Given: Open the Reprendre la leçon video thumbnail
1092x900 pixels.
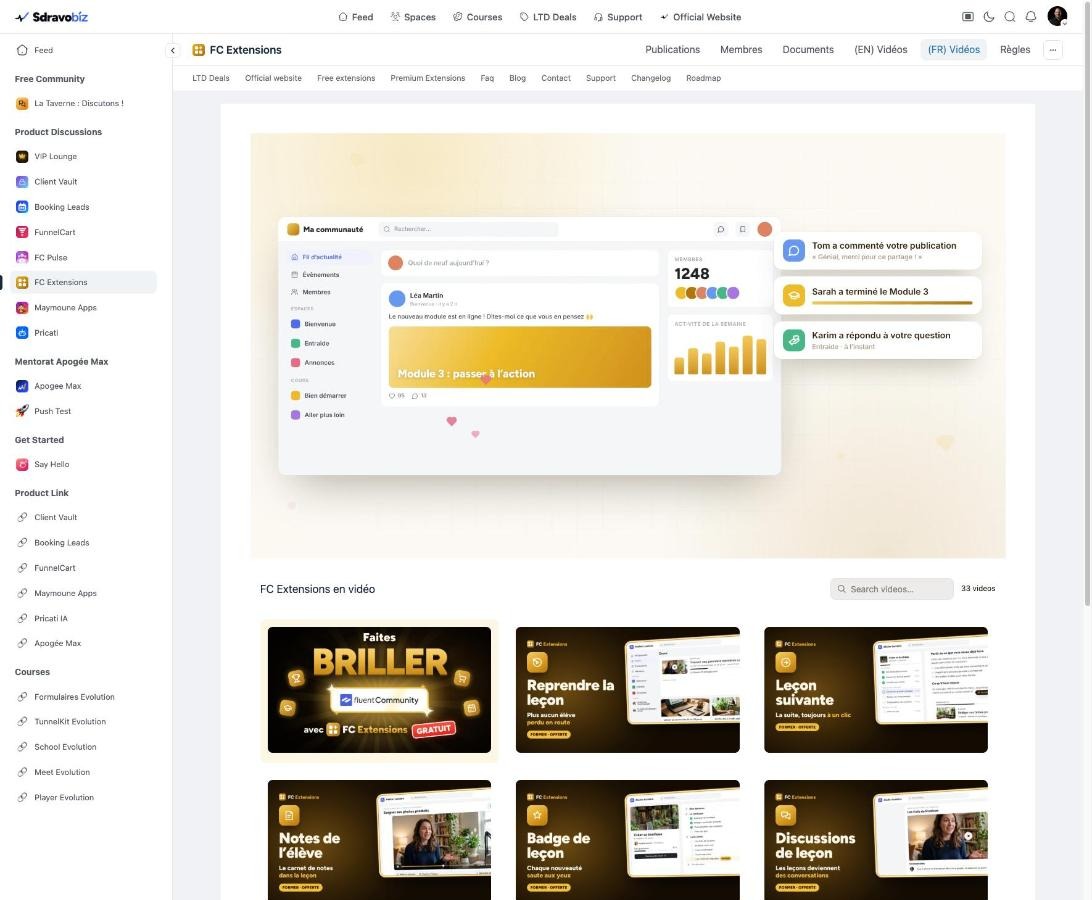Looking at the screenshot, I should (x=627, y=690).
